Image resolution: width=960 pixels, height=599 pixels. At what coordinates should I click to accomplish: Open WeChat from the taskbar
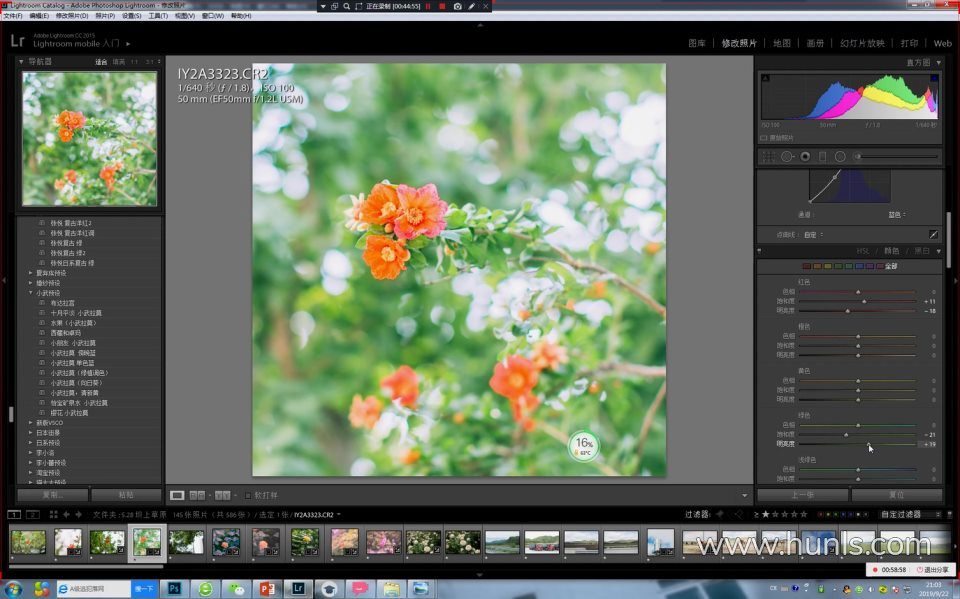[x=236, y=589]
